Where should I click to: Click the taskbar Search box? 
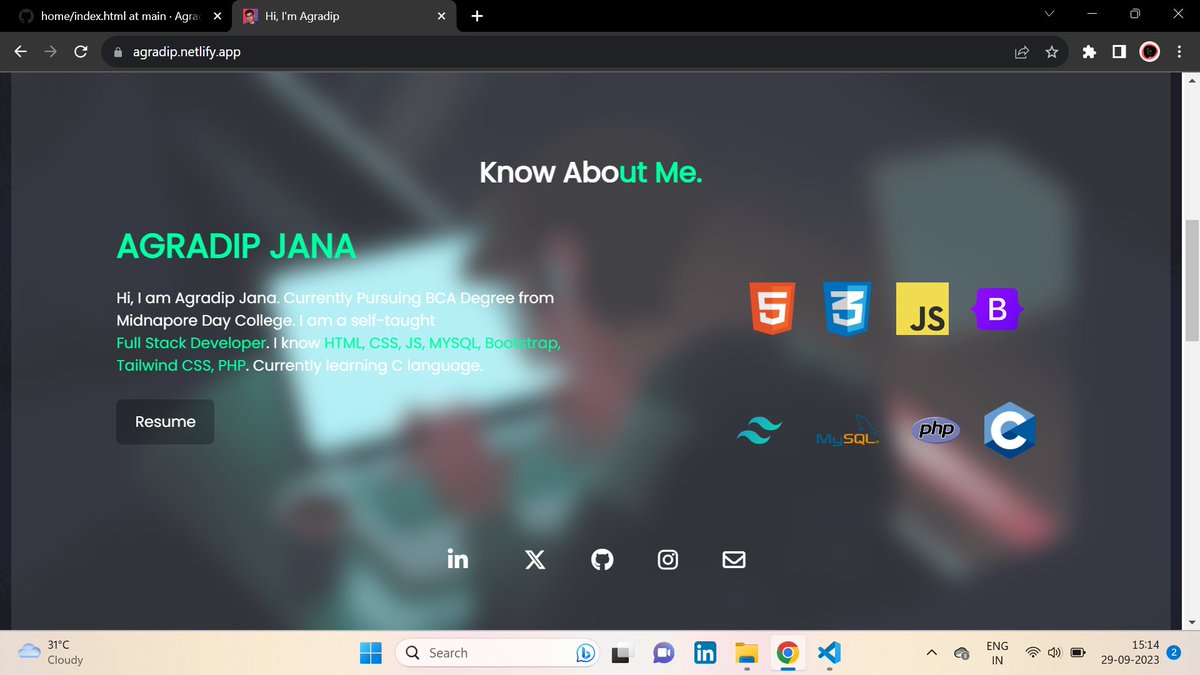pos(497,653)
